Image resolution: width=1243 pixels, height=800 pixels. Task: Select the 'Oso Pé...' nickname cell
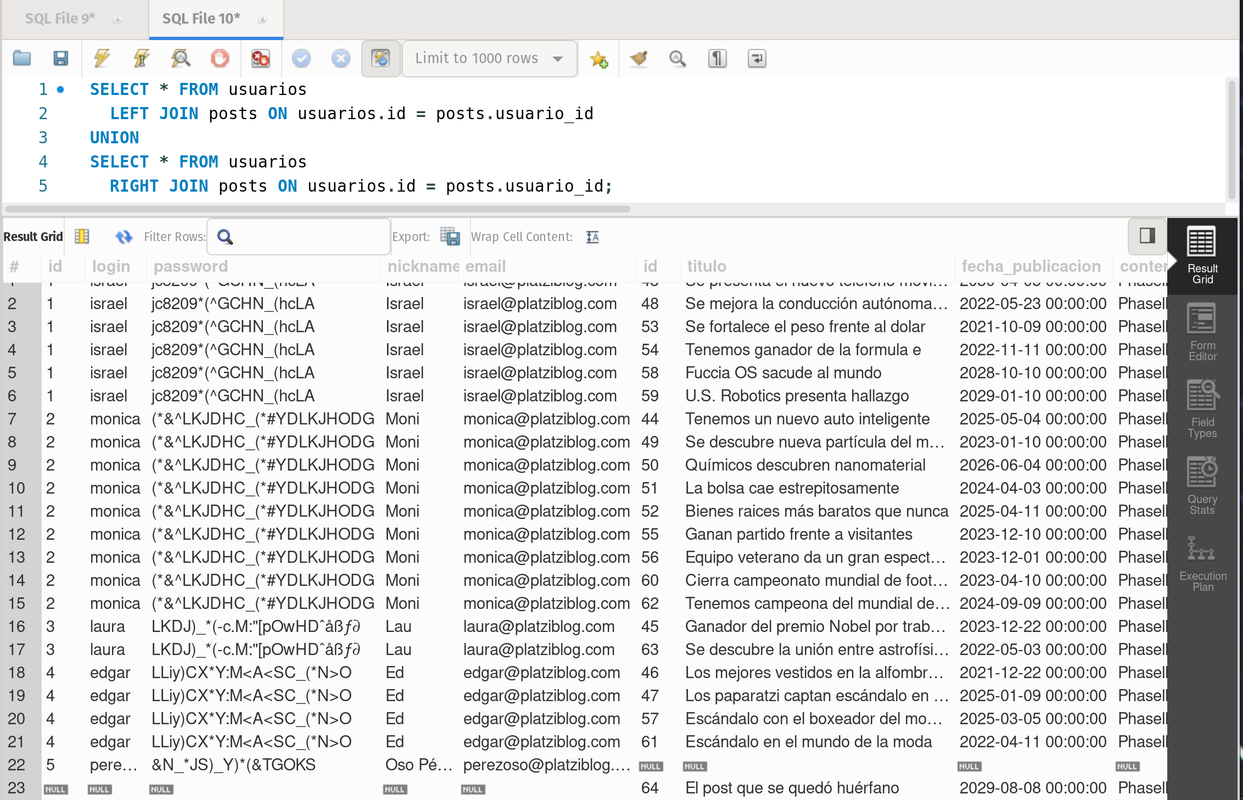click(420, 765)
